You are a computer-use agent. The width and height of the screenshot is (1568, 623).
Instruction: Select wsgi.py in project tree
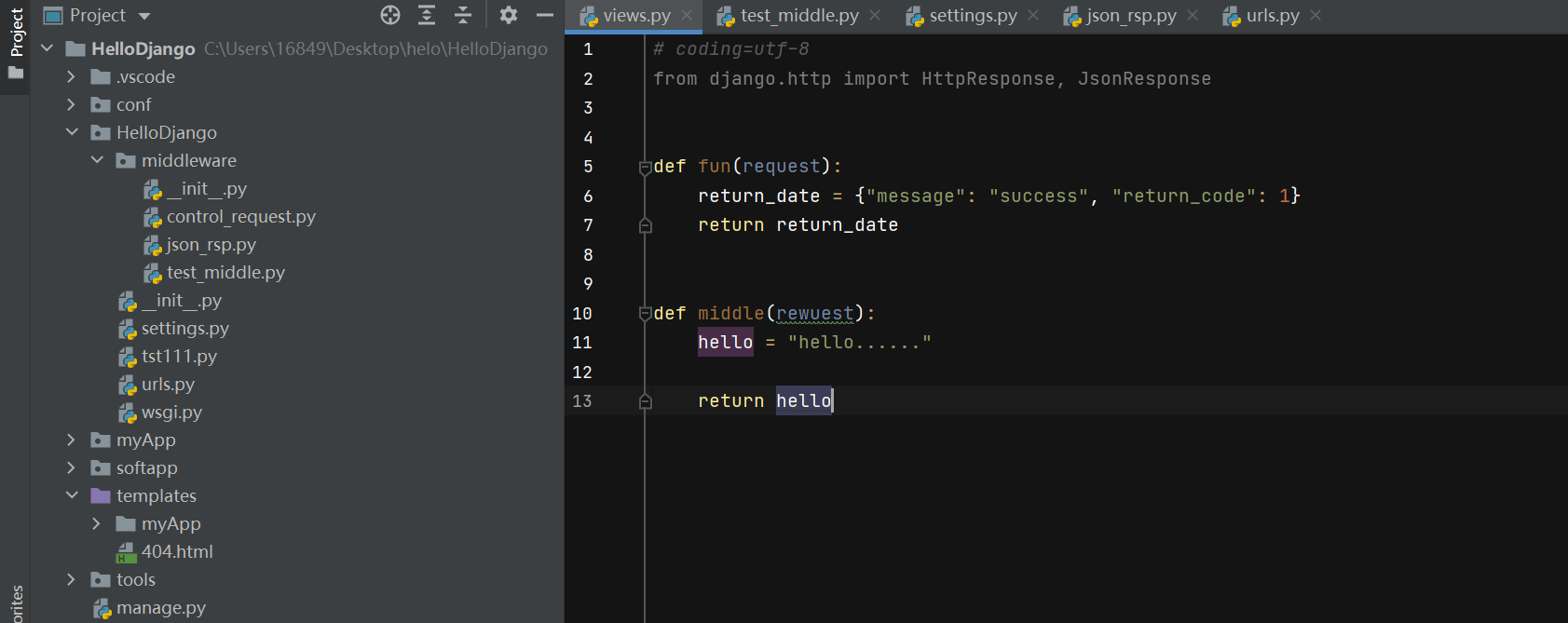click(x=172, y=412)
